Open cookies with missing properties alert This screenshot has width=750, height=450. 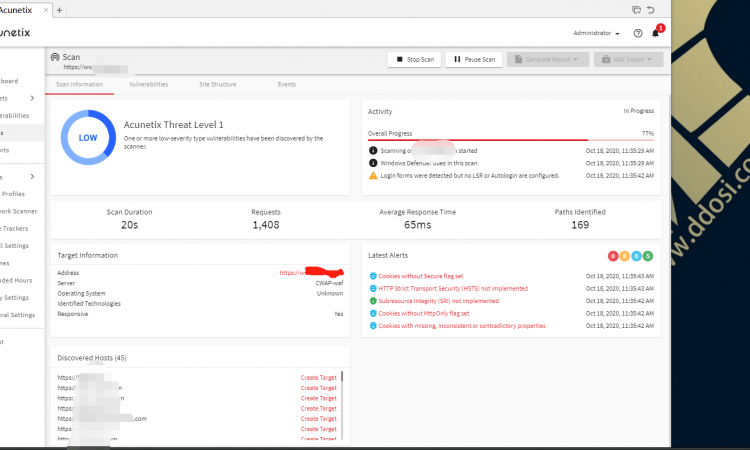tap(462, 326)
